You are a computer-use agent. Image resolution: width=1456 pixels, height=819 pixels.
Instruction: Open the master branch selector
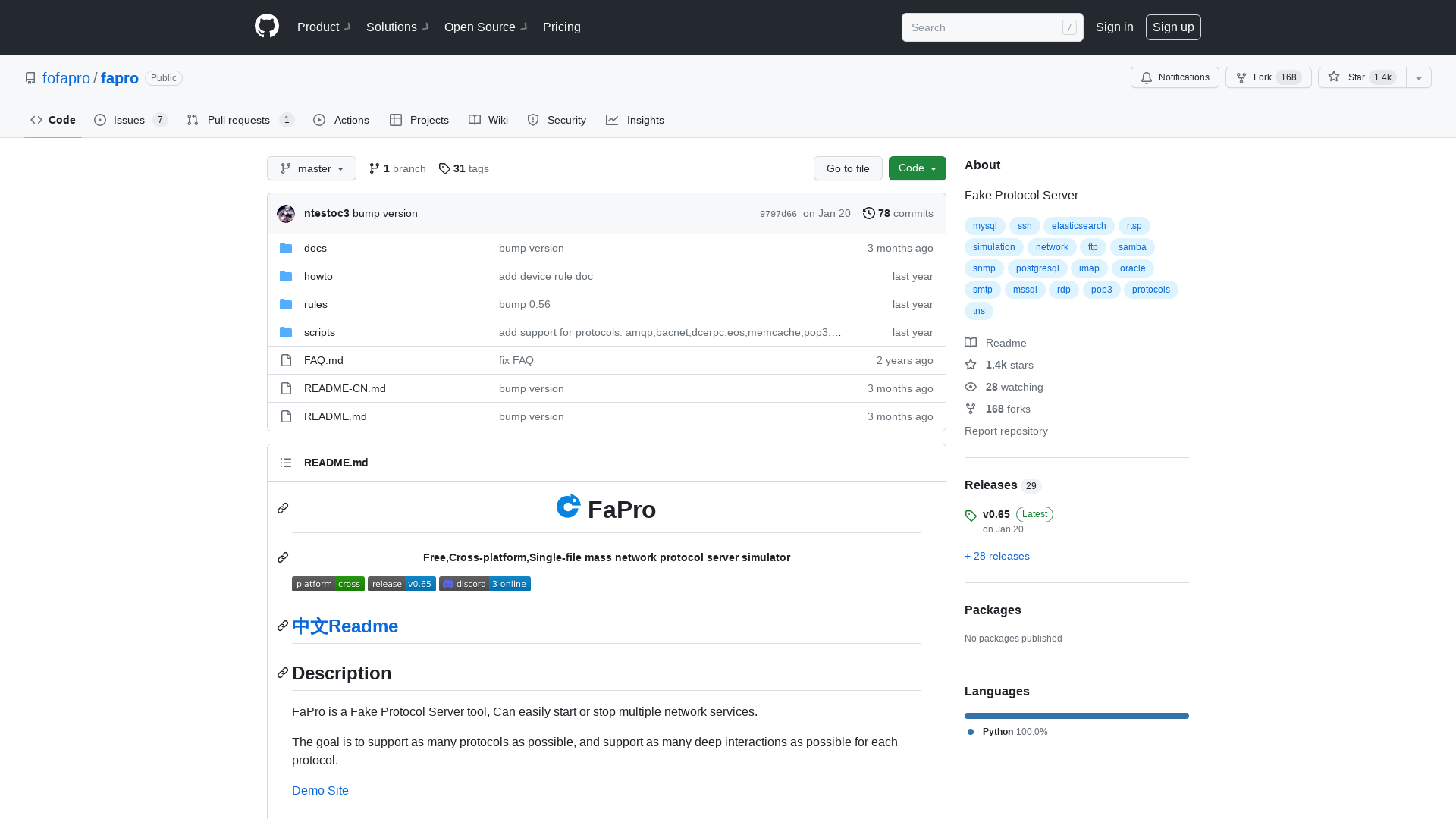click(x=312, y=168)
